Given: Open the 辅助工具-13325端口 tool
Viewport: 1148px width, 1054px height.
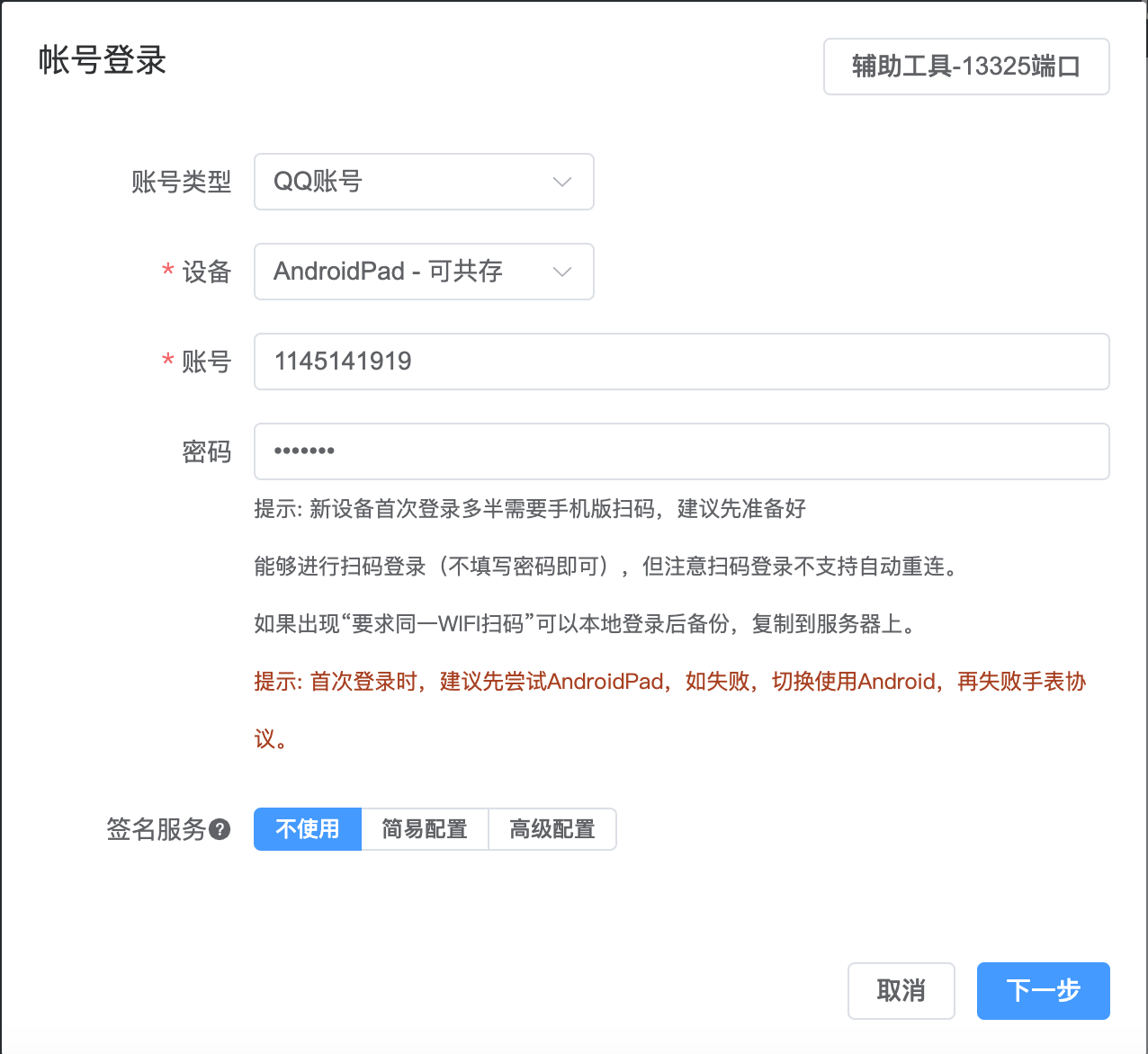Looking at the screenshot, I should coord(965,67).
